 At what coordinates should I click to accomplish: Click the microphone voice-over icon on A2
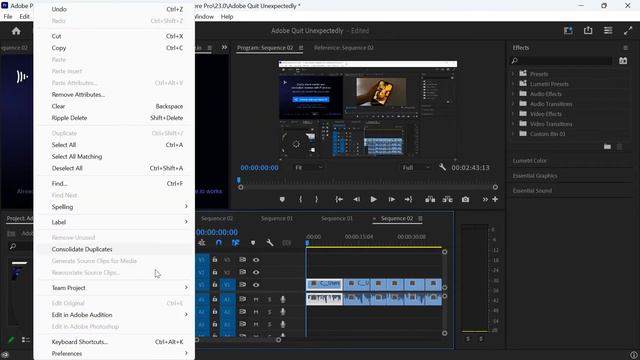point(282,312)
